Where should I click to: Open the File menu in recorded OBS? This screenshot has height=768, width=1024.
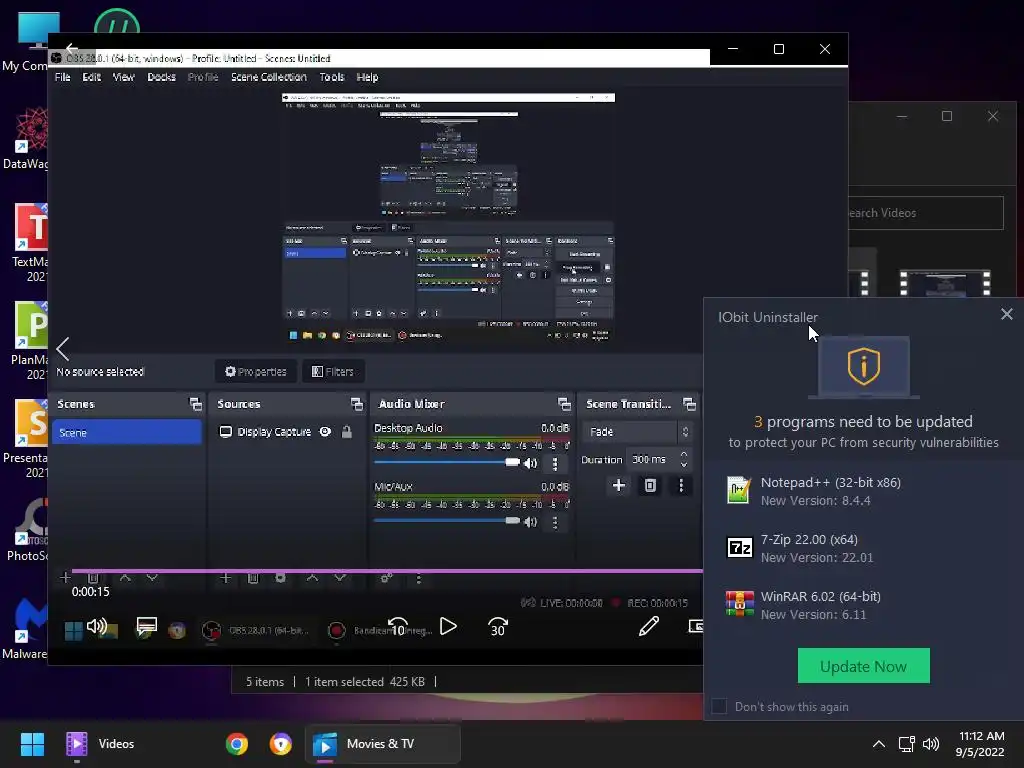(x=63, y=77)
